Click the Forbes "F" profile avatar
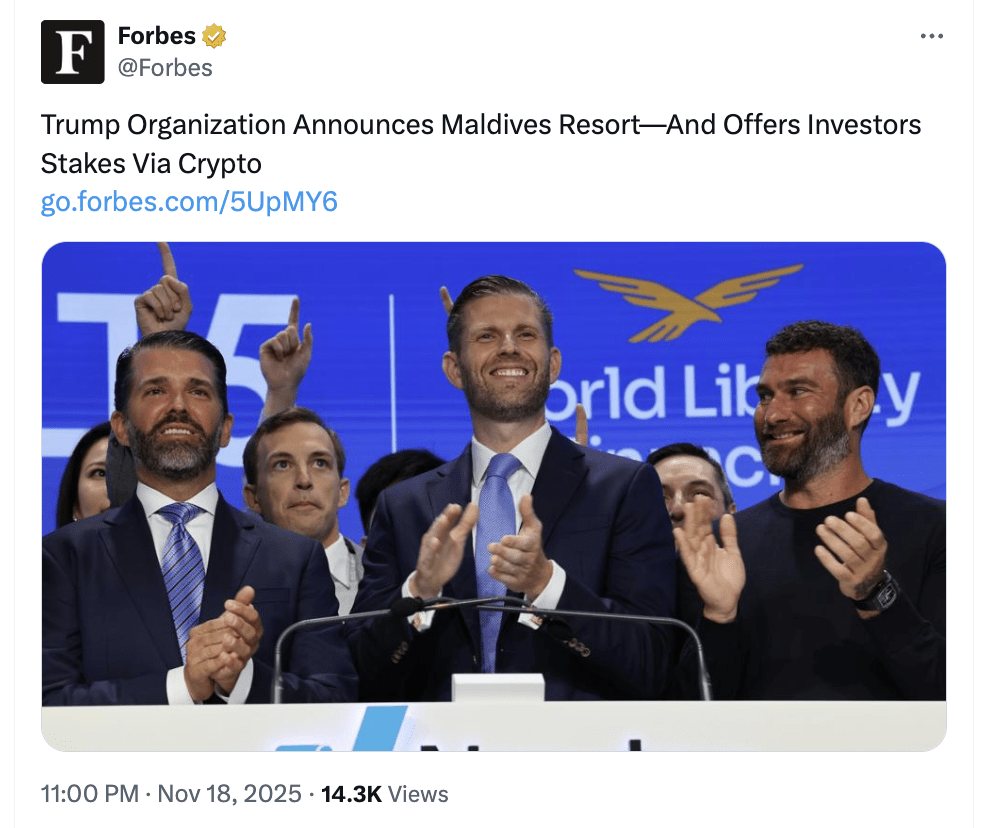 point(72,52)
